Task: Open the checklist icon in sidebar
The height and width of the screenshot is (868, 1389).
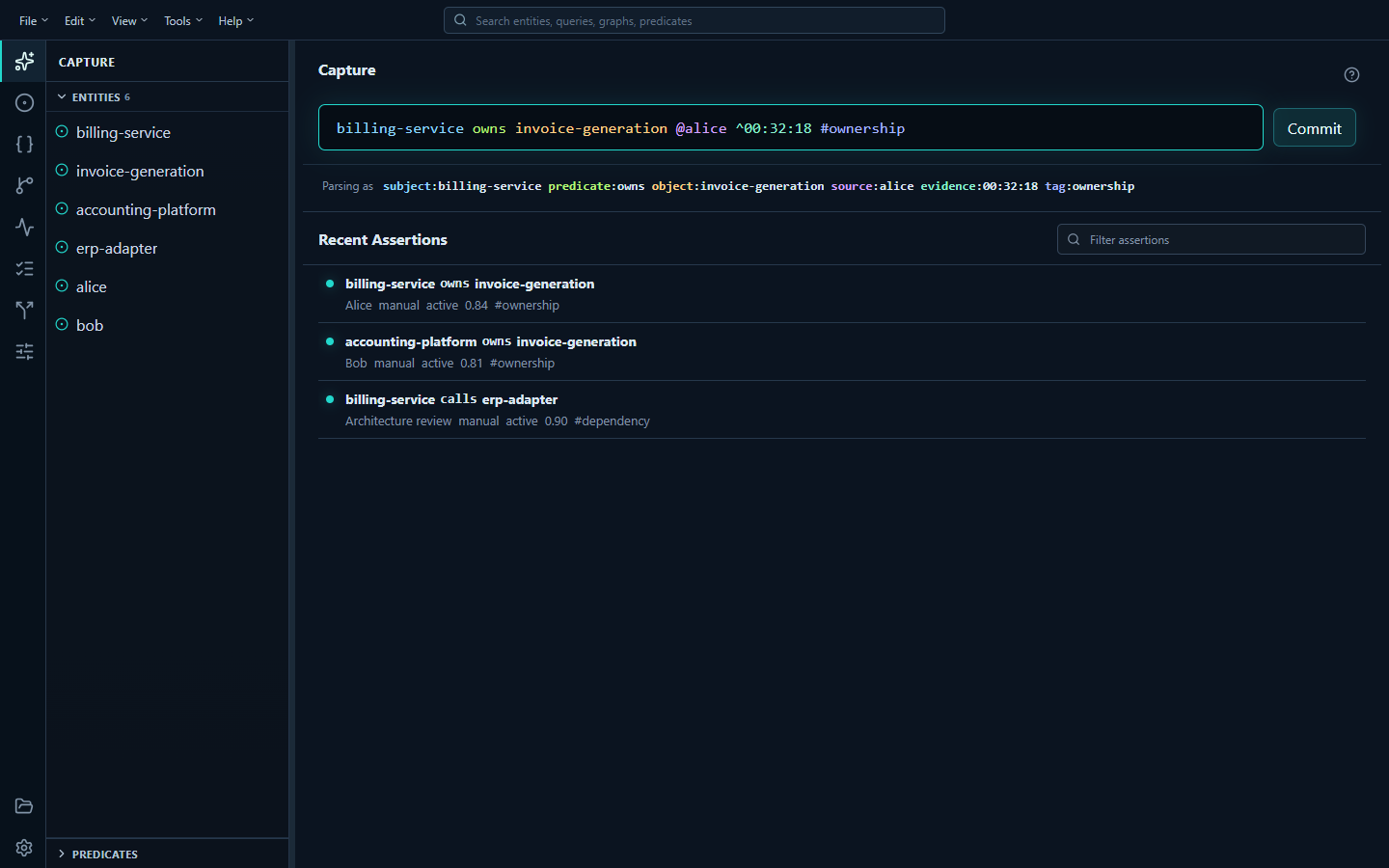Action: [x=24, y=269]
